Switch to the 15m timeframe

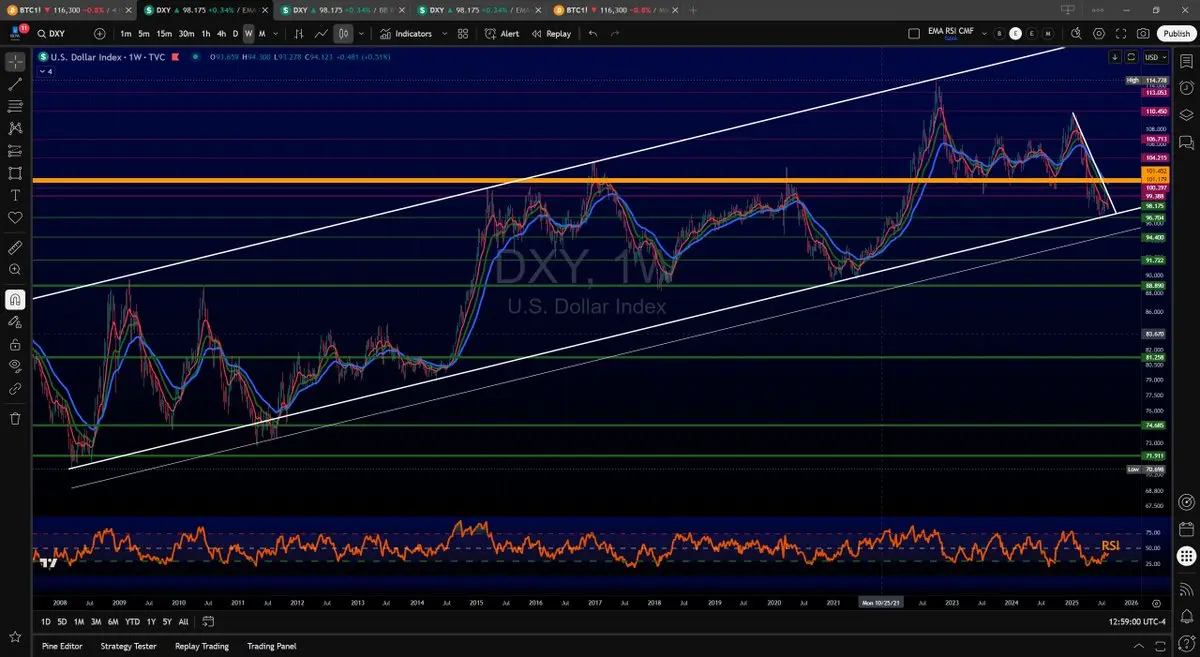click(165, 33)
